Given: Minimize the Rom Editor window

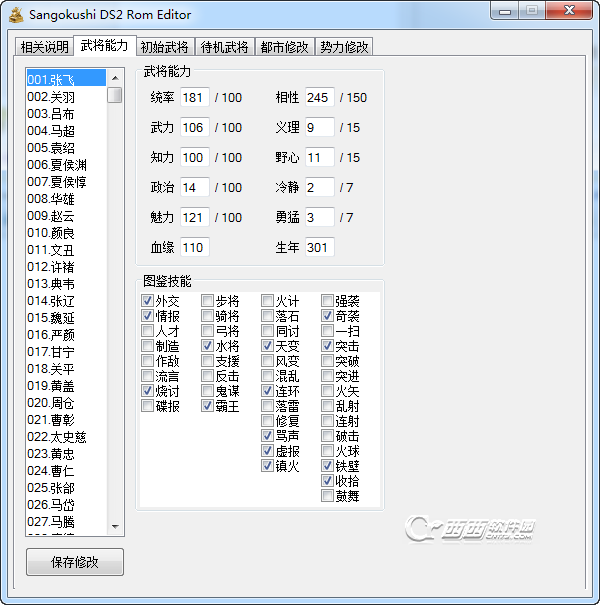Looking at the screenshot, I should [505, 11].
